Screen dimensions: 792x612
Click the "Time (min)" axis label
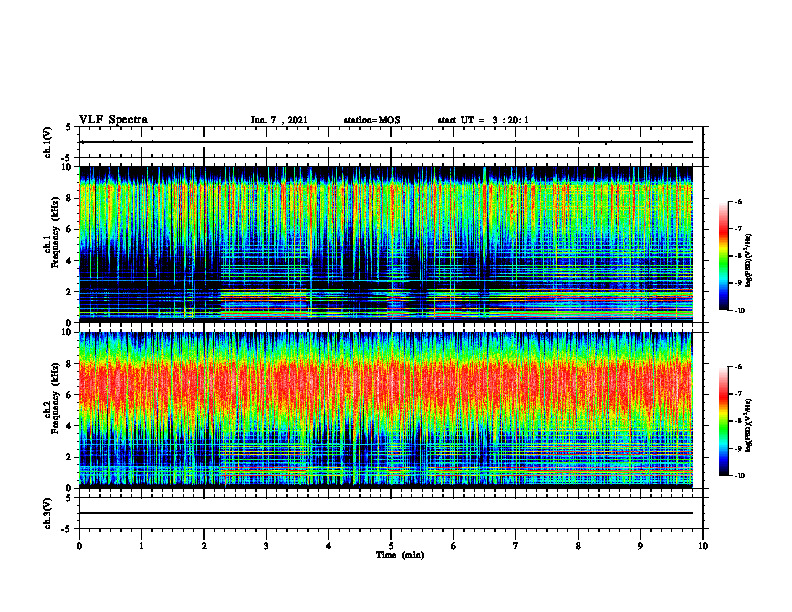tap(400, 555)
